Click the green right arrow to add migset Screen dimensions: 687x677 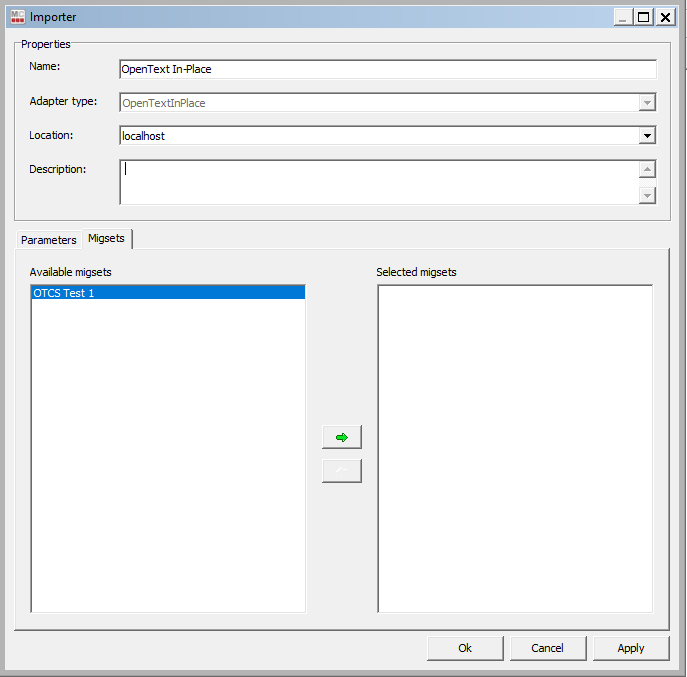tap(341, 437)
